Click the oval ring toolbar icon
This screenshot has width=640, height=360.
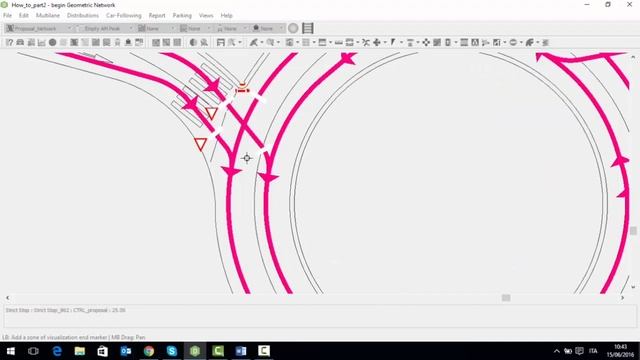click(x=513, y=42)
